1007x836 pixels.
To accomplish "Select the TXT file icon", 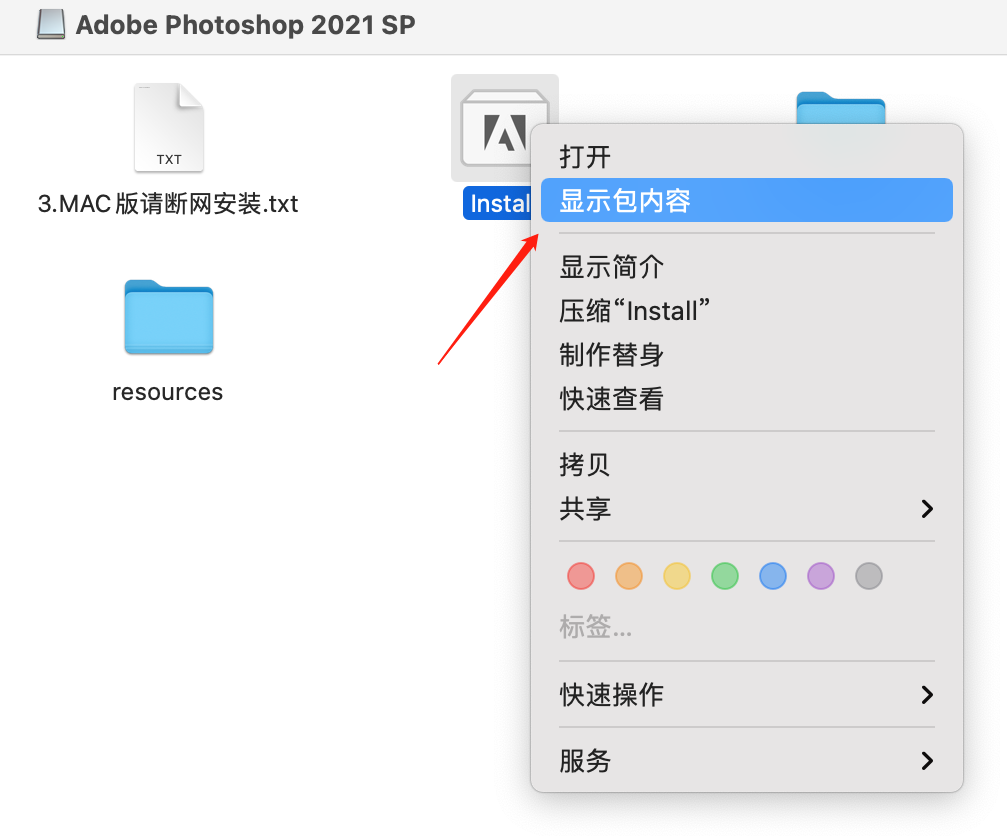I will click(169, 127).
